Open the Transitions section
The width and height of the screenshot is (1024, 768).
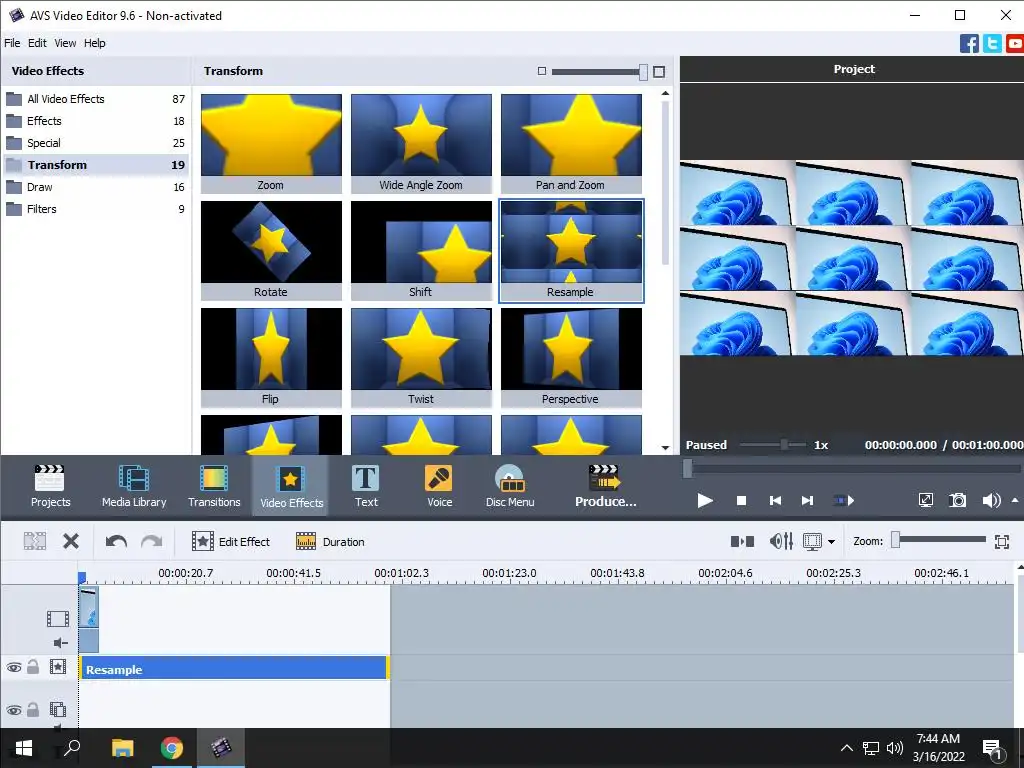(214, 486)
